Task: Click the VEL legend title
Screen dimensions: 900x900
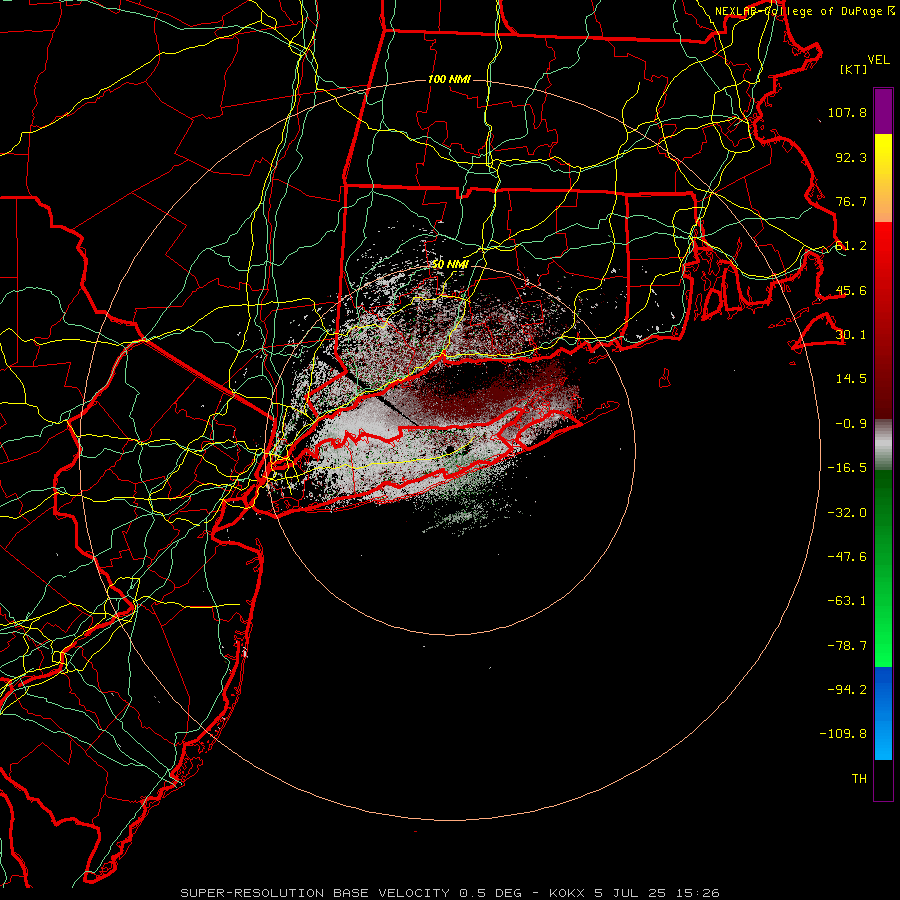Action: tap(879, 60)
